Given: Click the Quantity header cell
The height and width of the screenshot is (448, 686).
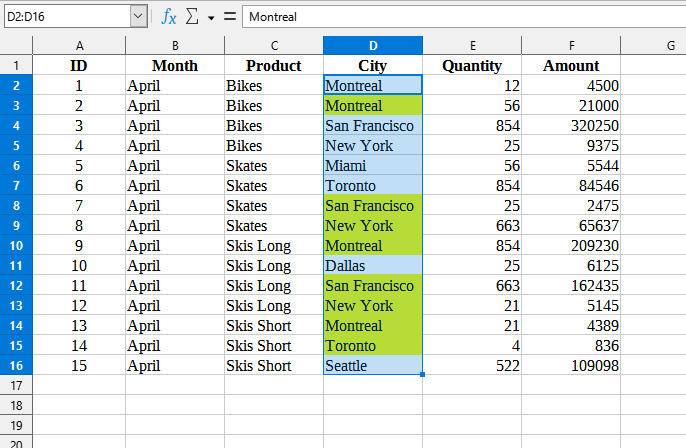Looking at the screenshot, I should [472, 66].
